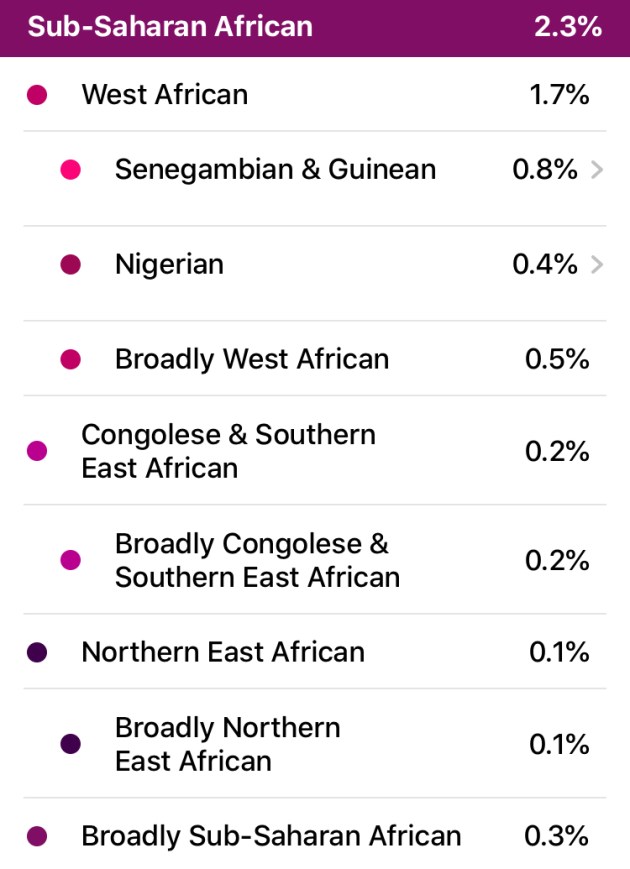The image size is (630, 869).
Task: Click the Nigerian color dot
Action: coord(71,265)
